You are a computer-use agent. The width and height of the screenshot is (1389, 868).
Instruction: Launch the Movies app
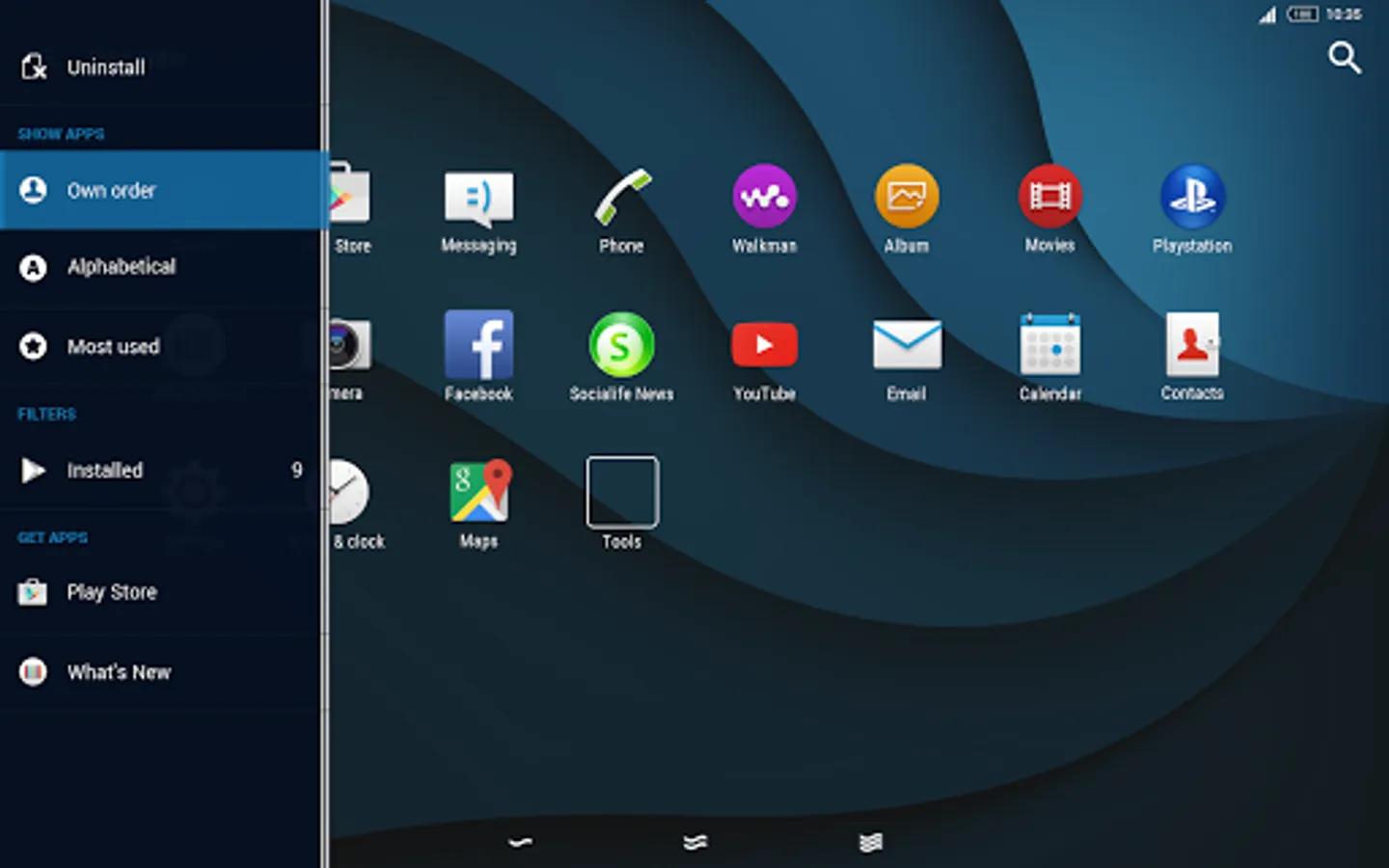1049,211
